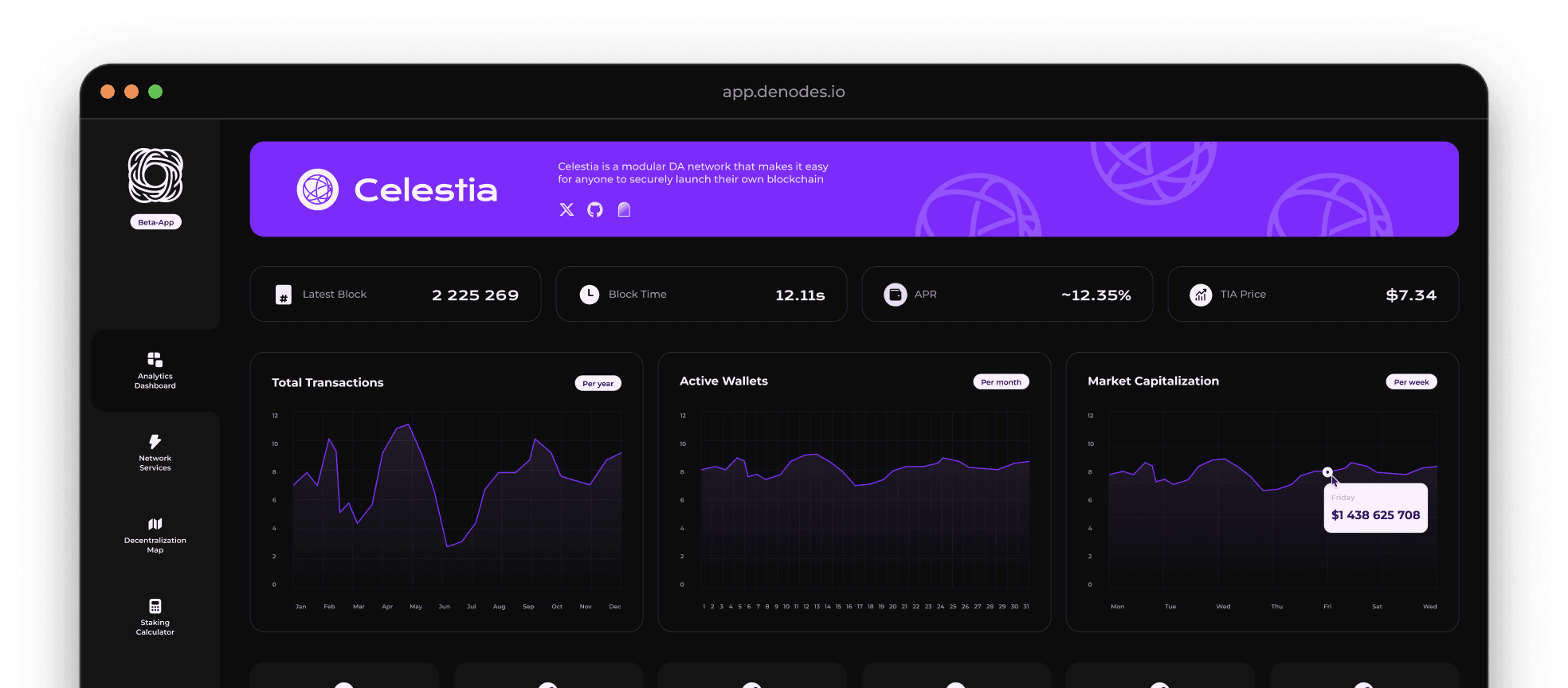This screenshot has height=688, width=1568.
Task: Click the Mon label on Market Capitalization axis
Action: 1118,607
